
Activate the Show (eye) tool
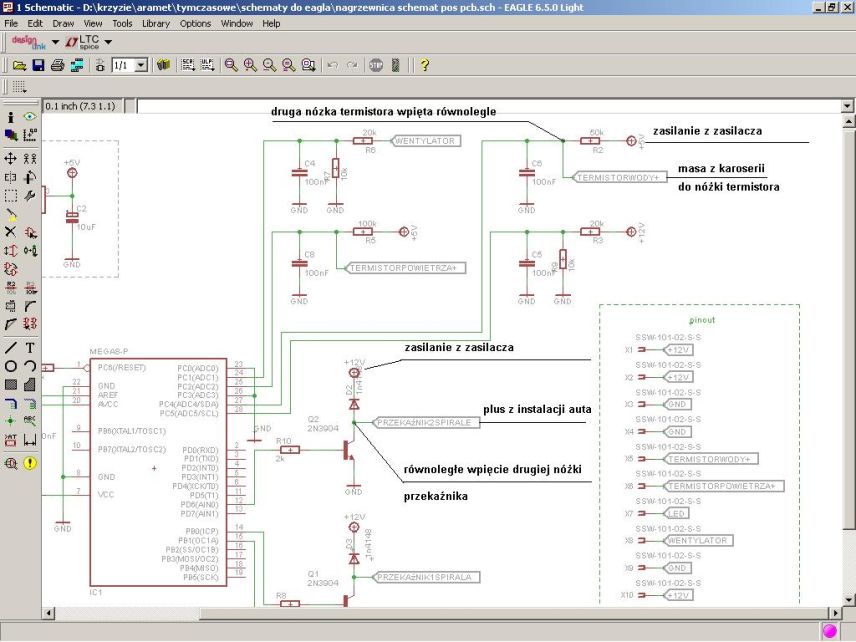point(30,117)
